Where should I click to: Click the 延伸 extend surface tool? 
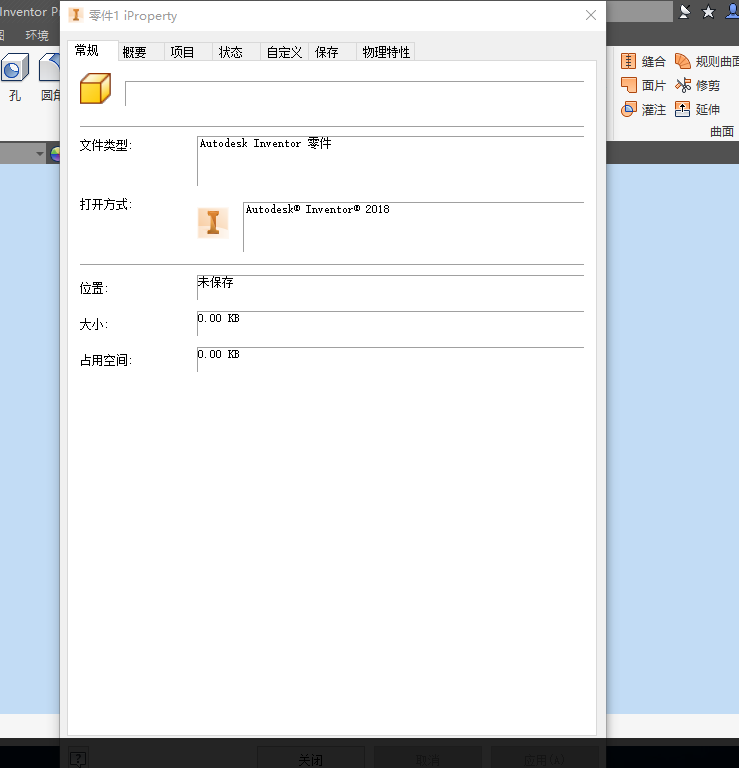tap(697, 109)
